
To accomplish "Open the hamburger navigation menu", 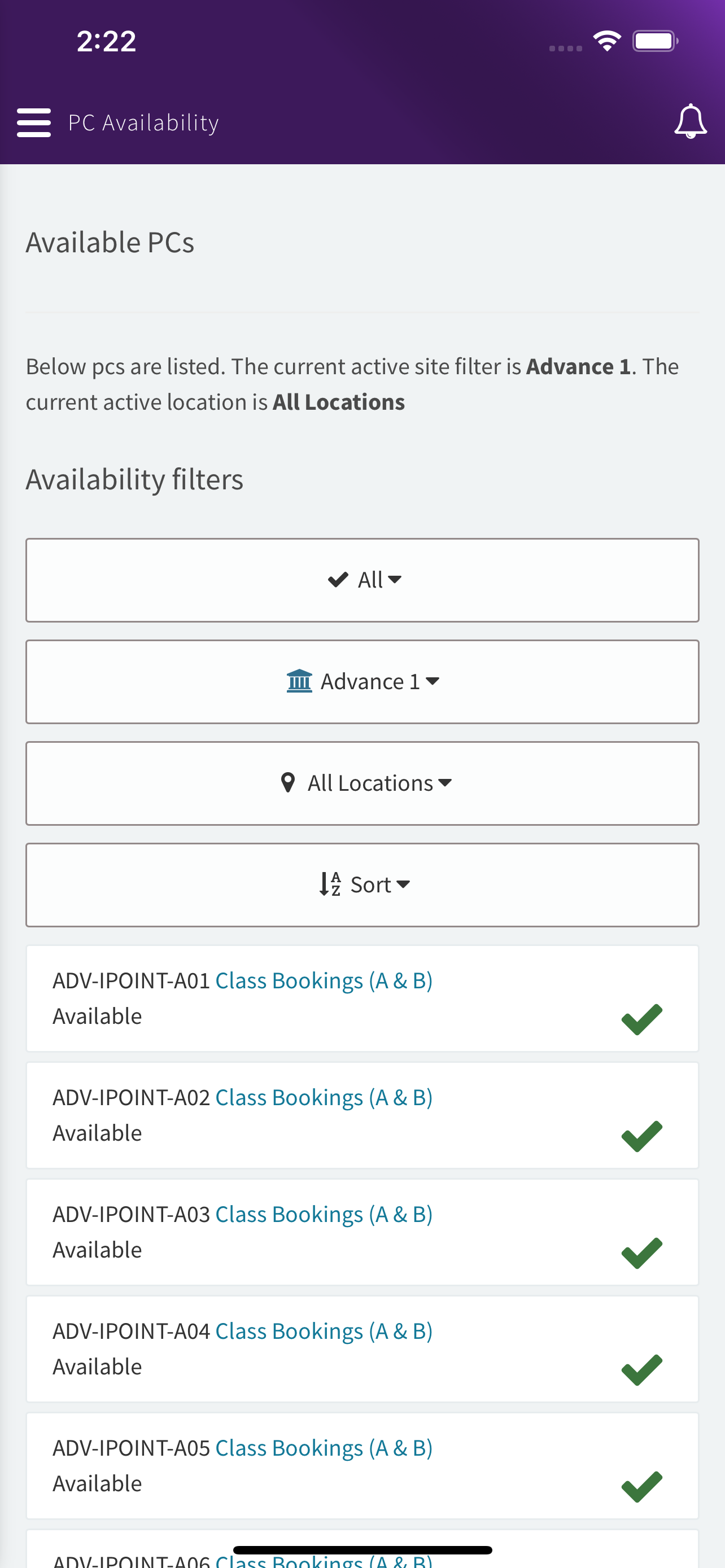I will tap(33, 122).
